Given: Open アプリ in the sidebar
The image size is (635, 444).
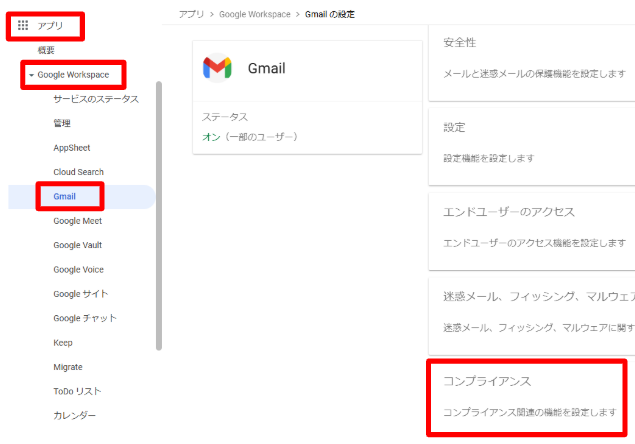Looking at the screenshot, I should [x=50, y=26].
